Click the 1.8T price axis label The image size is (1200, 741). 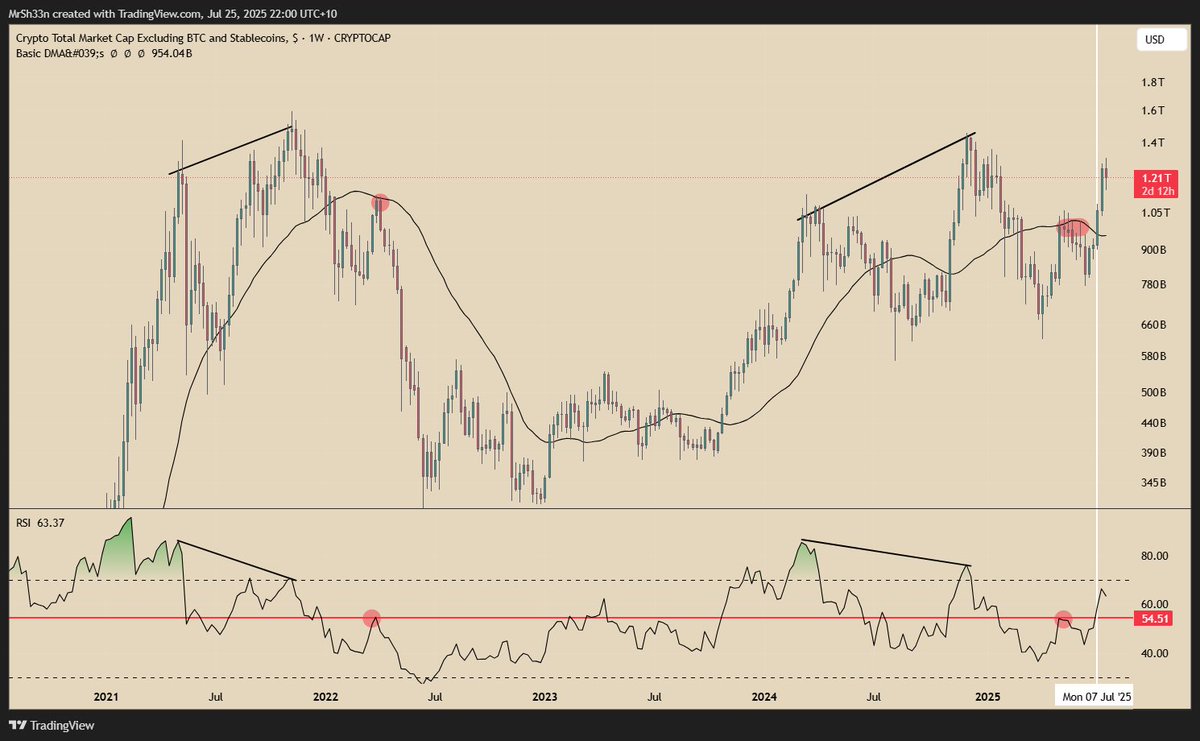click(x=1153, y=83)
